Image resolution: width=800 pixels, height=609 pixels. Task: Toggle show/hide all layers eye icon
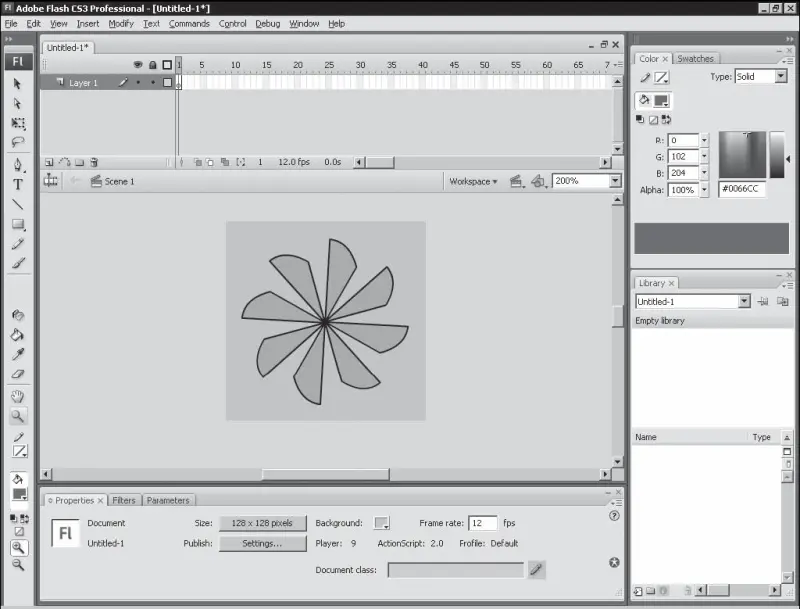point(138,65)
